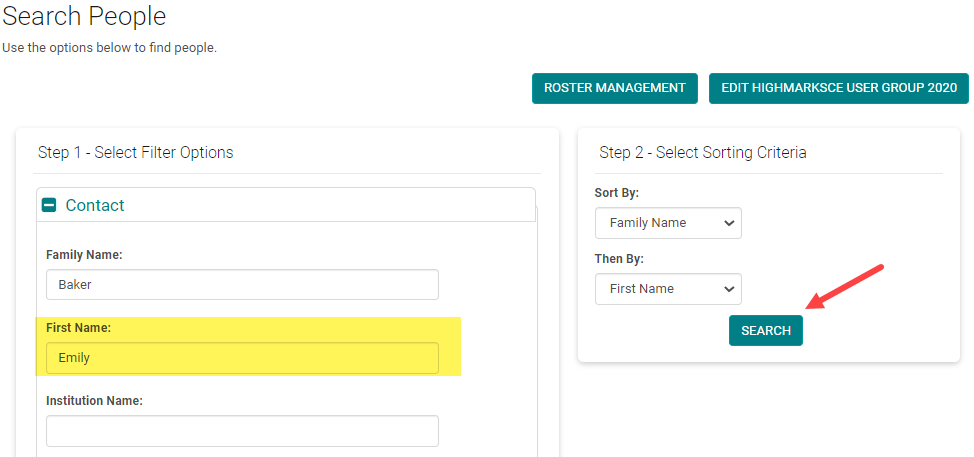Click the Search People page title
This screenshot has height=457, width=974.
pyautogui.click(x=84, y=16)
